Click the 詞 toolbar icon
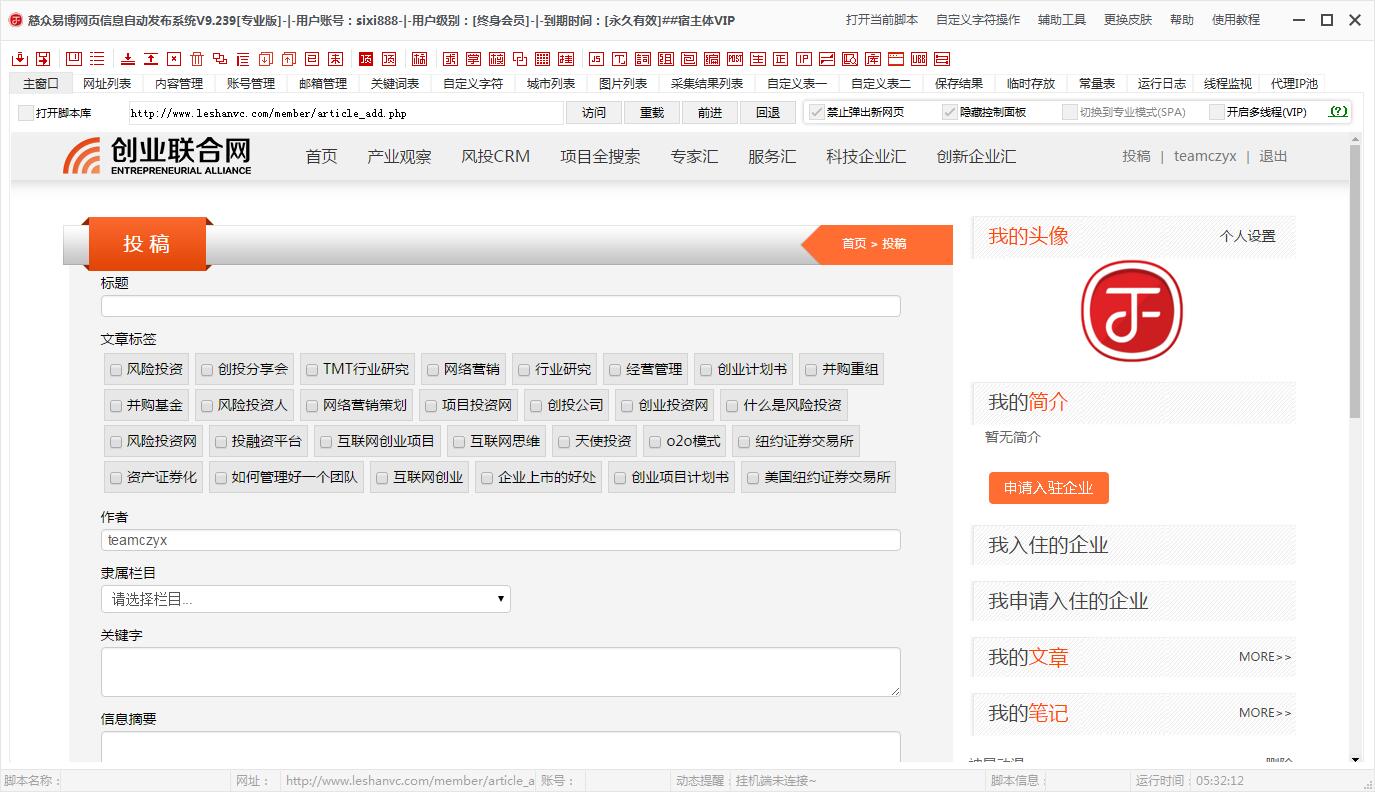1375x792 pixels. tap(643, 59)
